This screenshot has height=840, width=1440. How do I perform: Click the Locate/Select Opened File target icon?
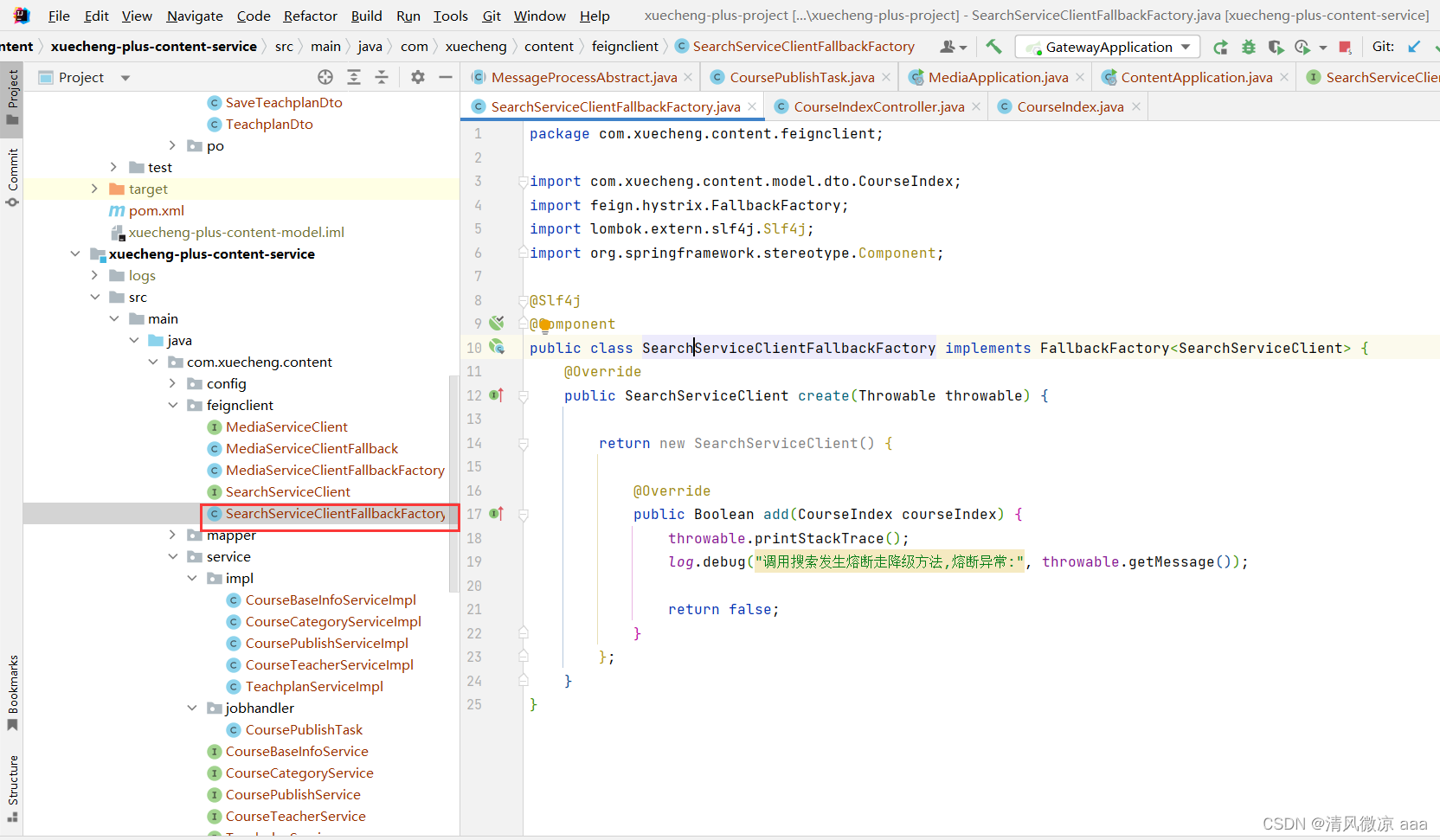(x=325, y=77)
